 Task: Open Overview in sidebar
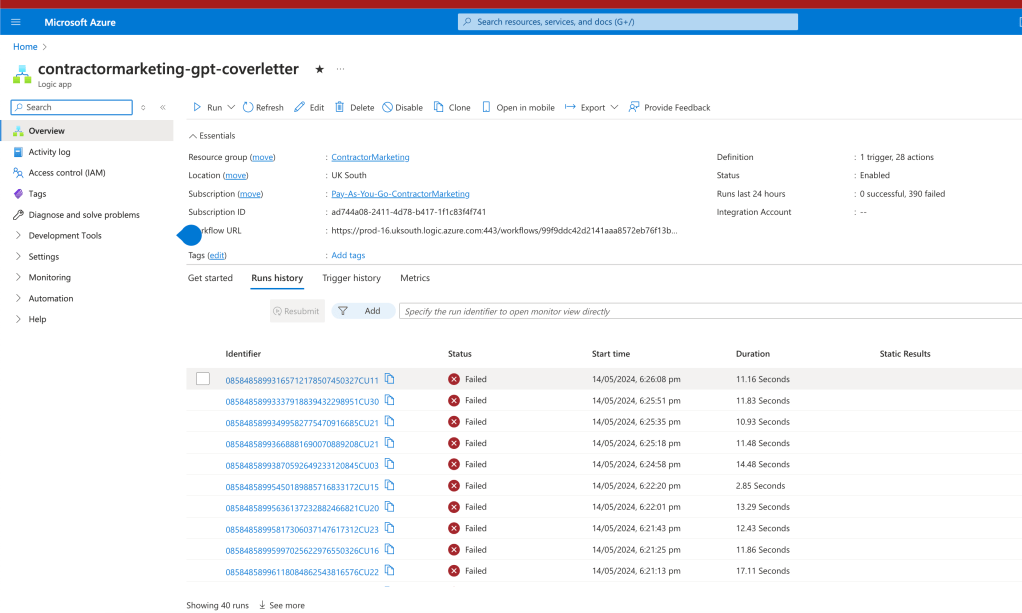pos(87,130)
